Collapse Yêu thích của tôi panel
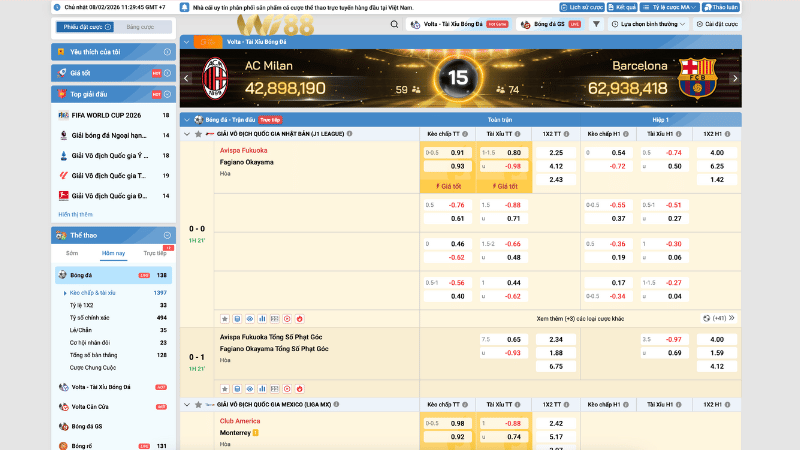 click(x=167, y=52)
